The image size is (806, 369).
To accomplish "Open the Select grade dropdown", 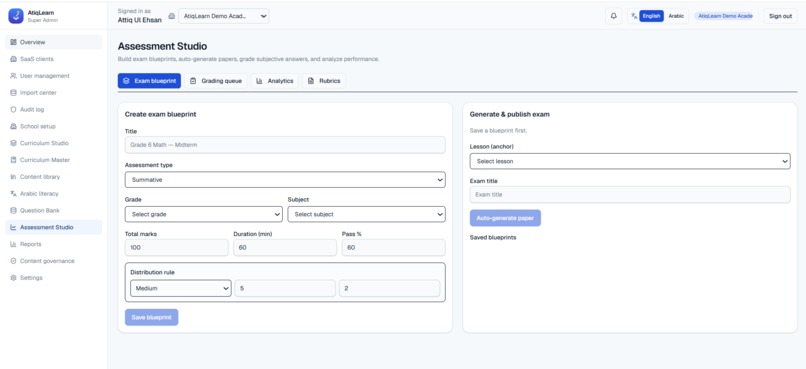I will pos(204,214).
